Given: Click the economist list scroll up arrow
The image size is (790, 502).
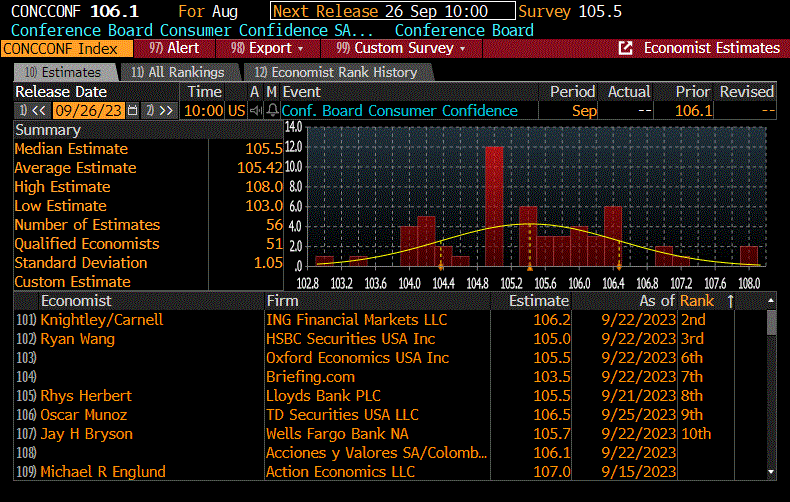Looking at the screenshot, I should coord(771,300).
